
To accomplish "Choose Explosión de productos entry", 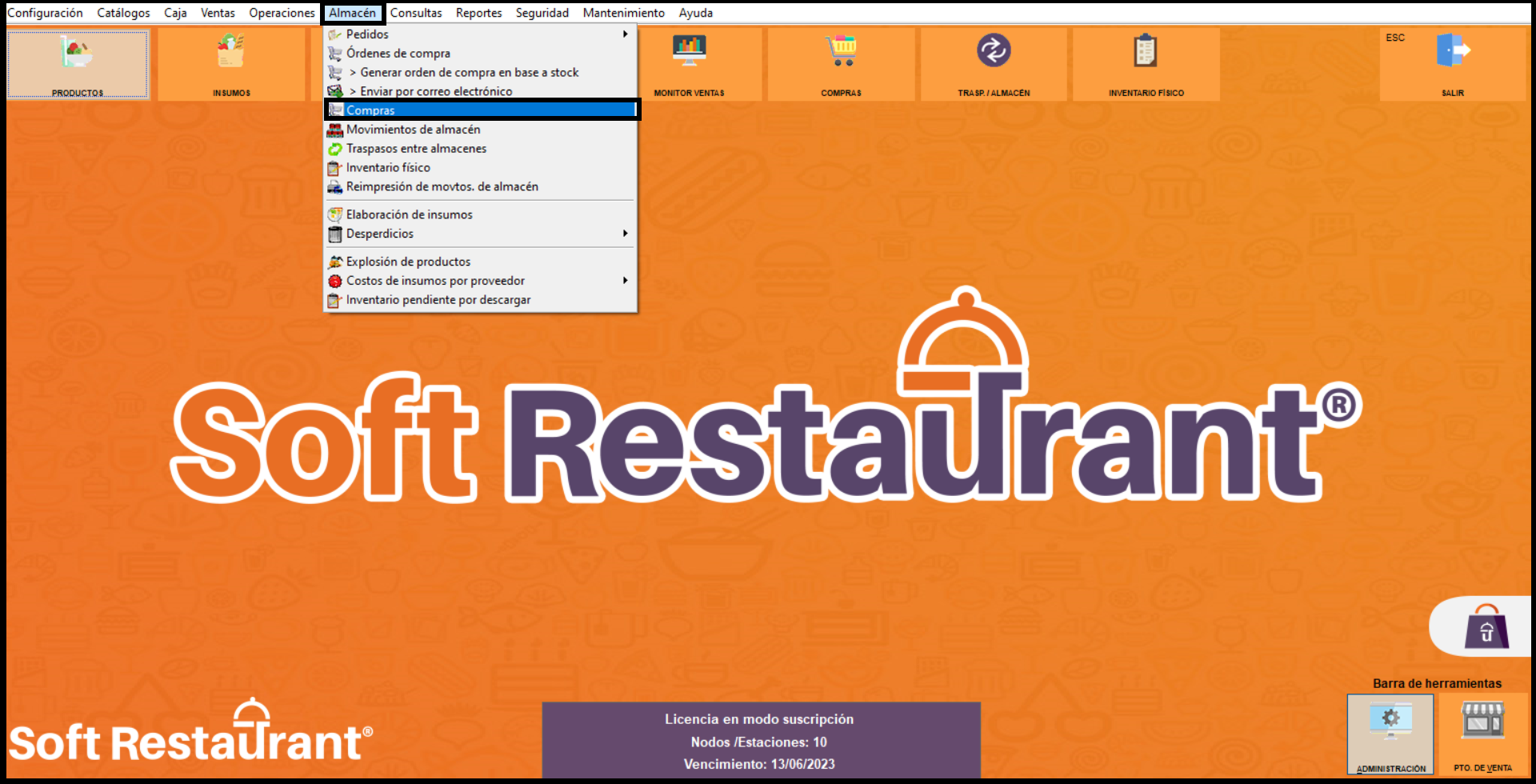I will [x=481, y=262].
